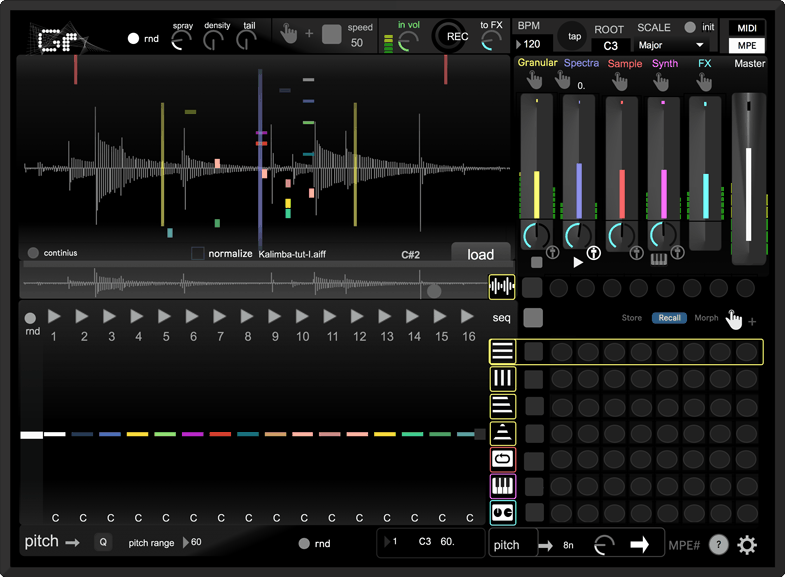Expand the pitch range value arrow
This screenshot has width=785, height=577.
click(x=184, y=543)
